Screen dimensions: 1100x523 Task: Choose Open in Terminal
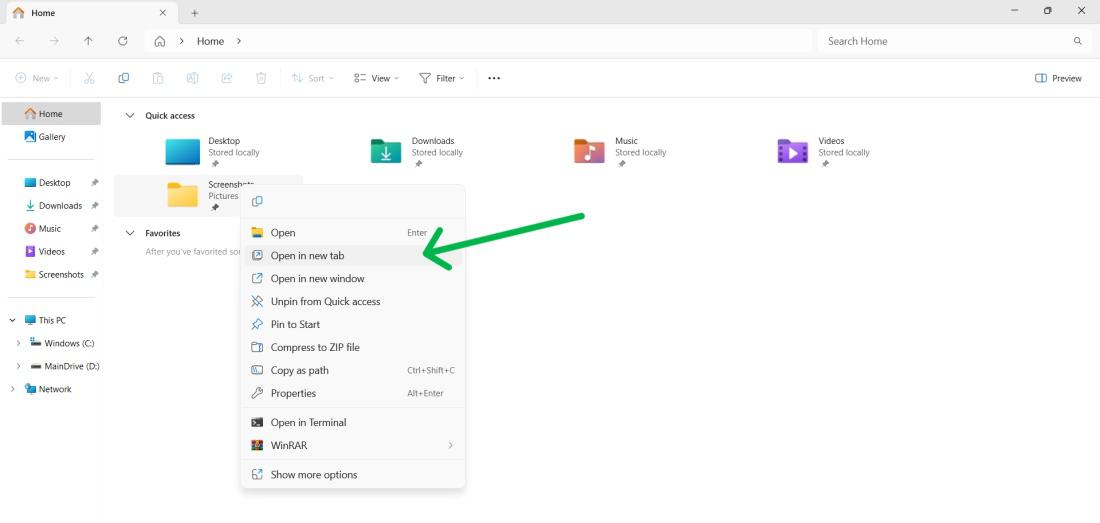[353, 423]
